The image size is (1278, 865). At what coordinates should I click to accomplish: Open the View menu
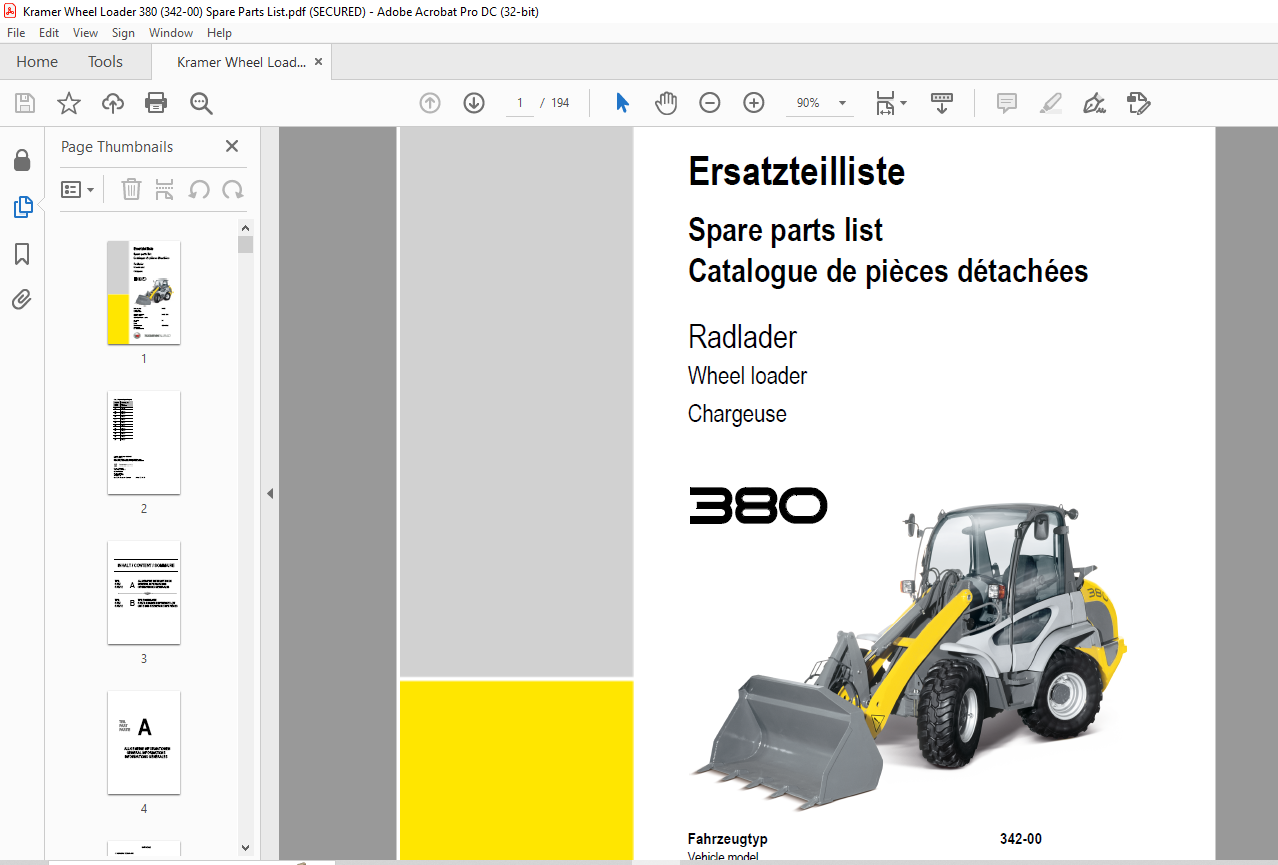86,33
